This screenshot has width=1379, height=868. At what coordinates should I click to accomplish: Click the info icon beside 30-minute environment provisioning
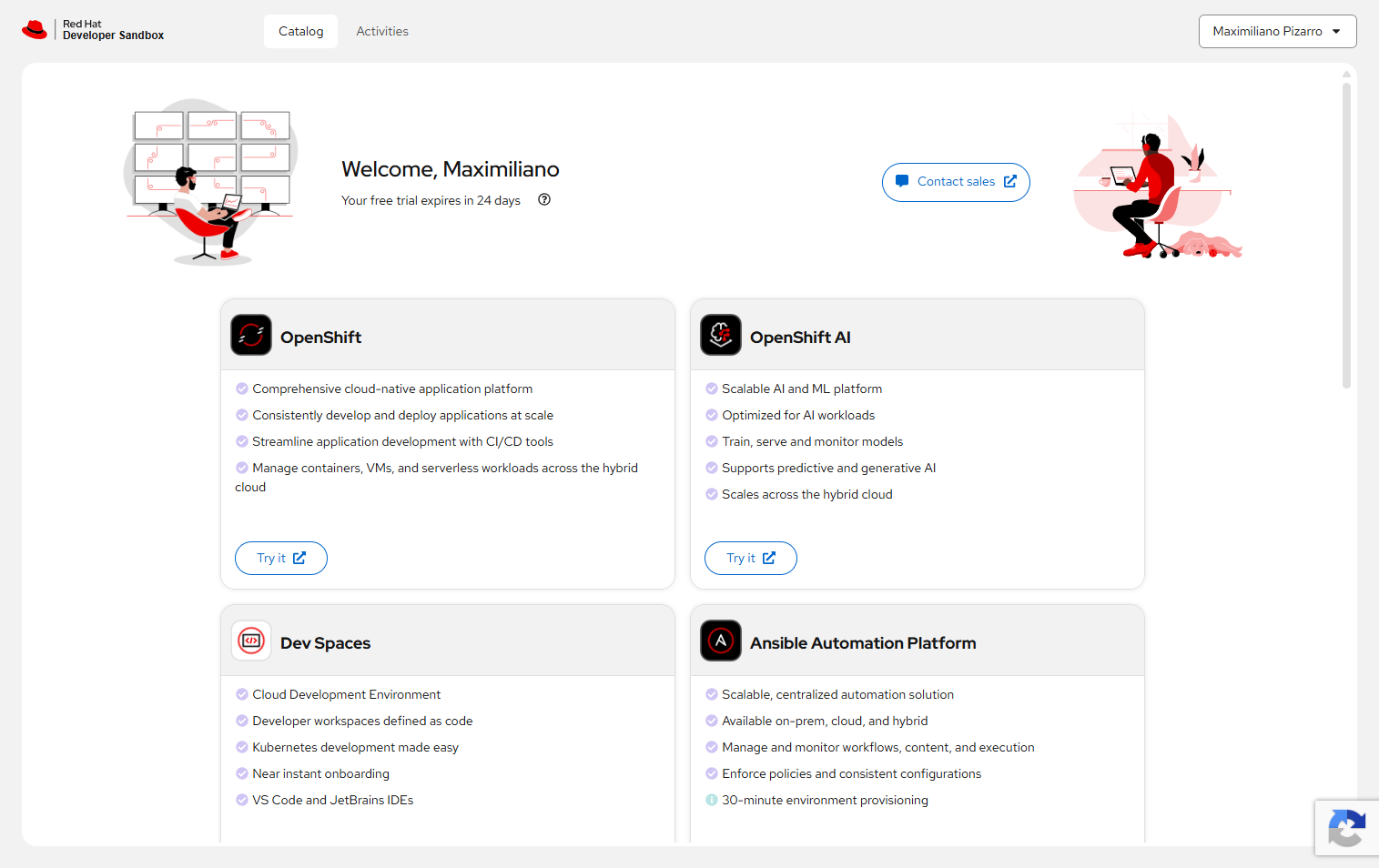point(712,800)
